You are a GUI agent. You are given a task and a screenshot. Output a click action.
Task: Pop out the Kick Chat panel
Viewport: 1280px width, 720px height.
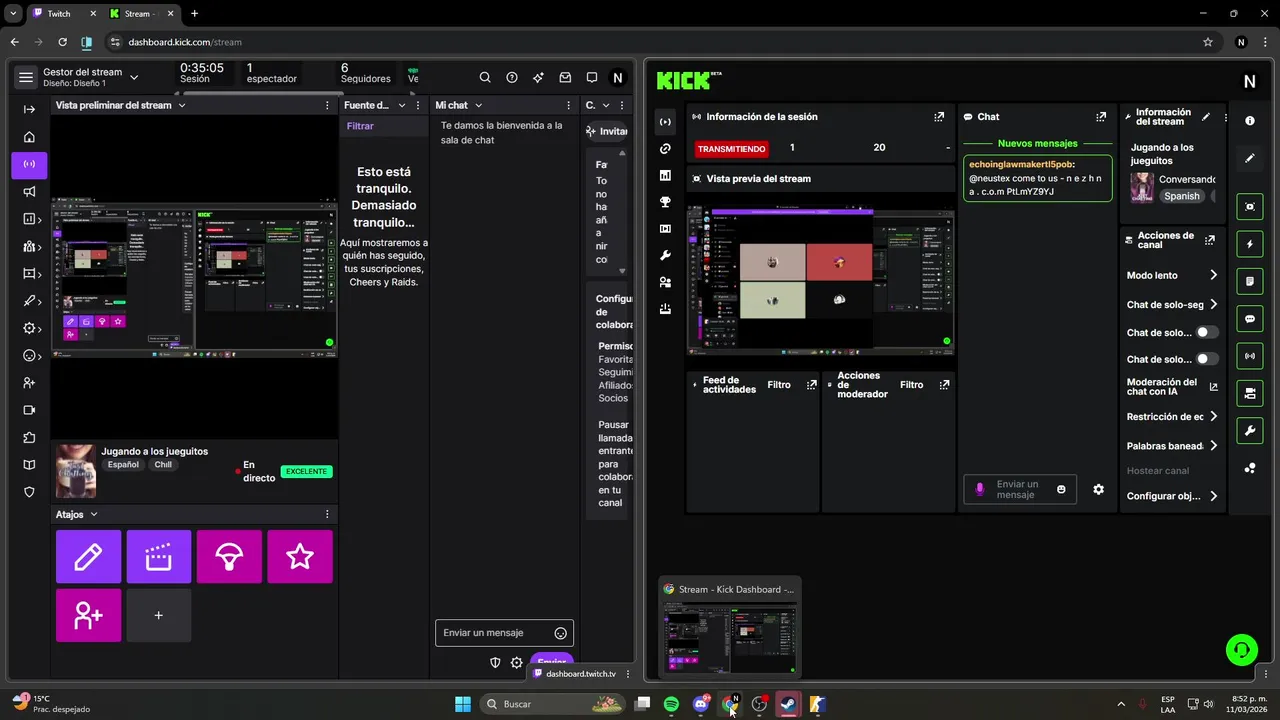(x=1101, y=117)
